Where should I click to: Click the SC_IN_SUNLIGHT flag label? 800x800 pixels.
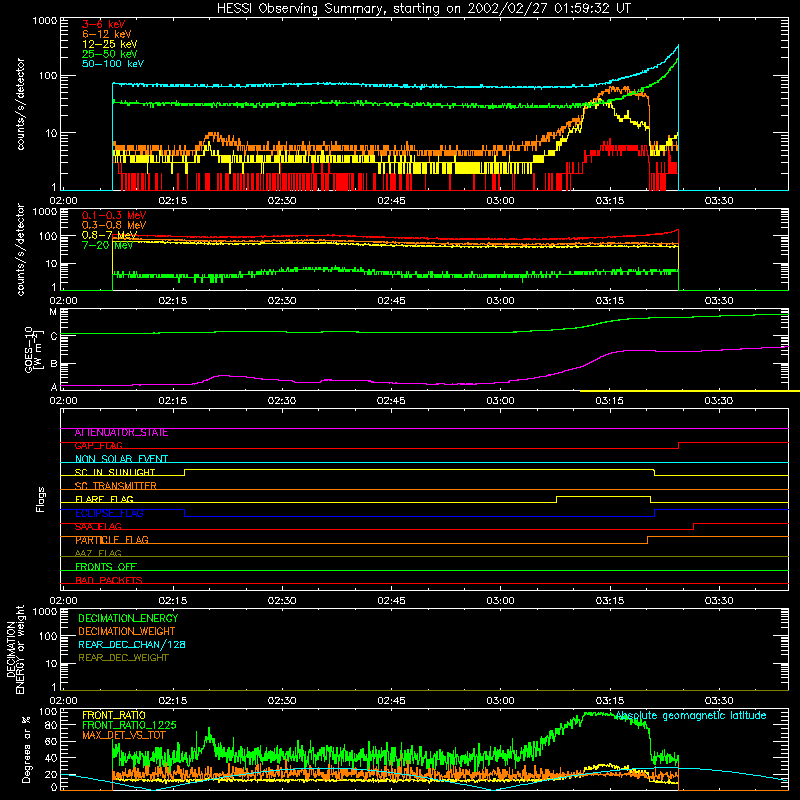(115, 472)
